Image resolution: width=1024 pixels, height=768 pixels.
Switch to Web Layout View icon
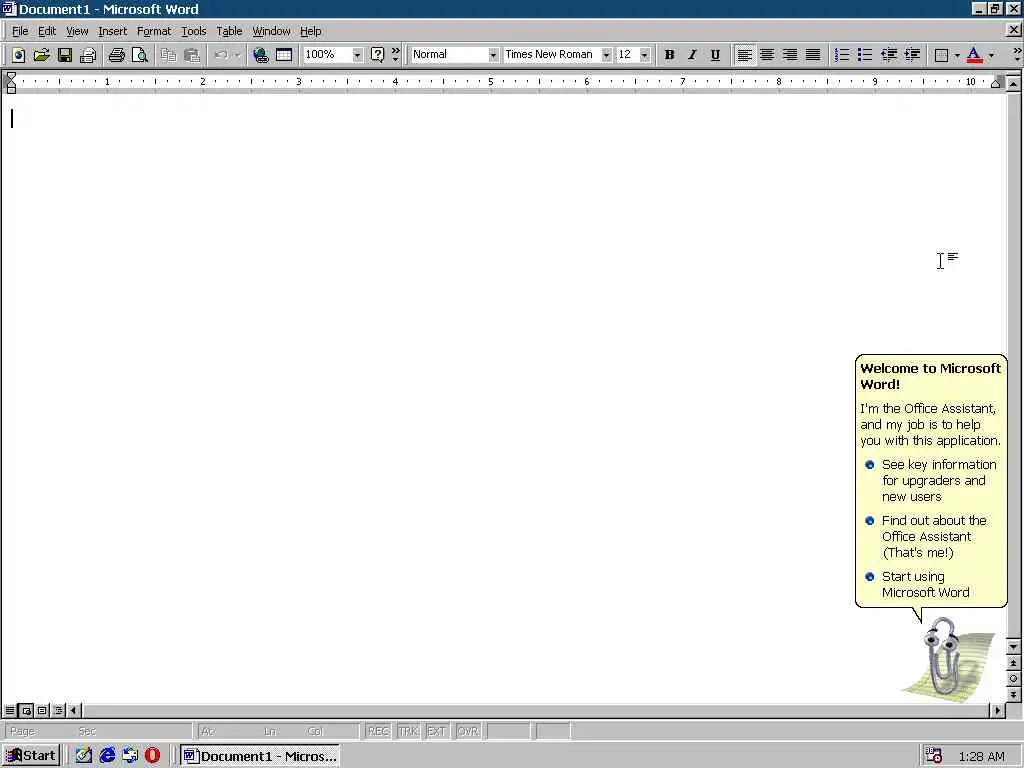coord(26,710)
